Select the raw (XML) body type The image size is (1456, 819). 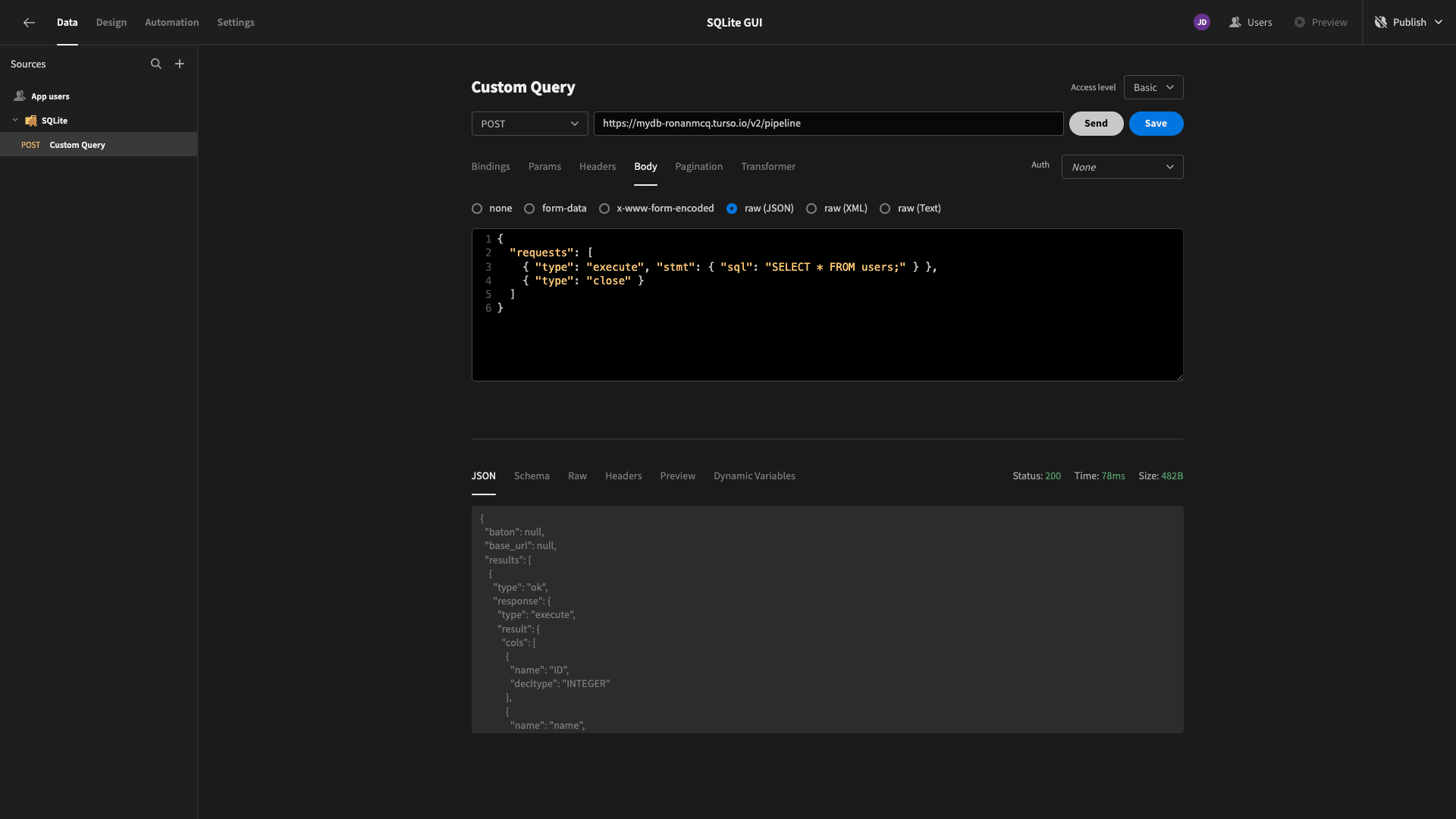coord(811,209)
